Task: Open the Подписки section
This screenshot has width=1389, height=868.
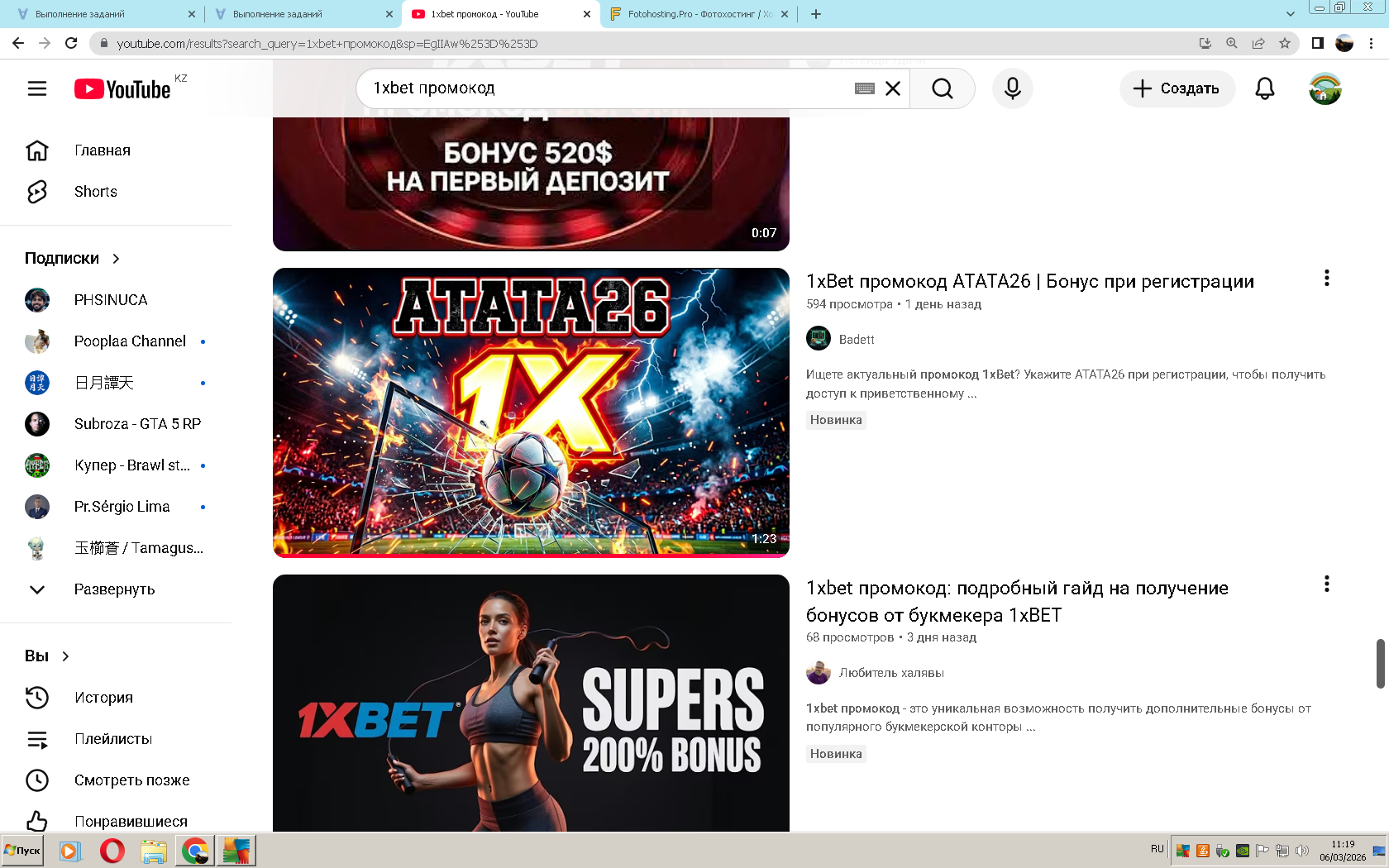Action: tap(73, 259)
